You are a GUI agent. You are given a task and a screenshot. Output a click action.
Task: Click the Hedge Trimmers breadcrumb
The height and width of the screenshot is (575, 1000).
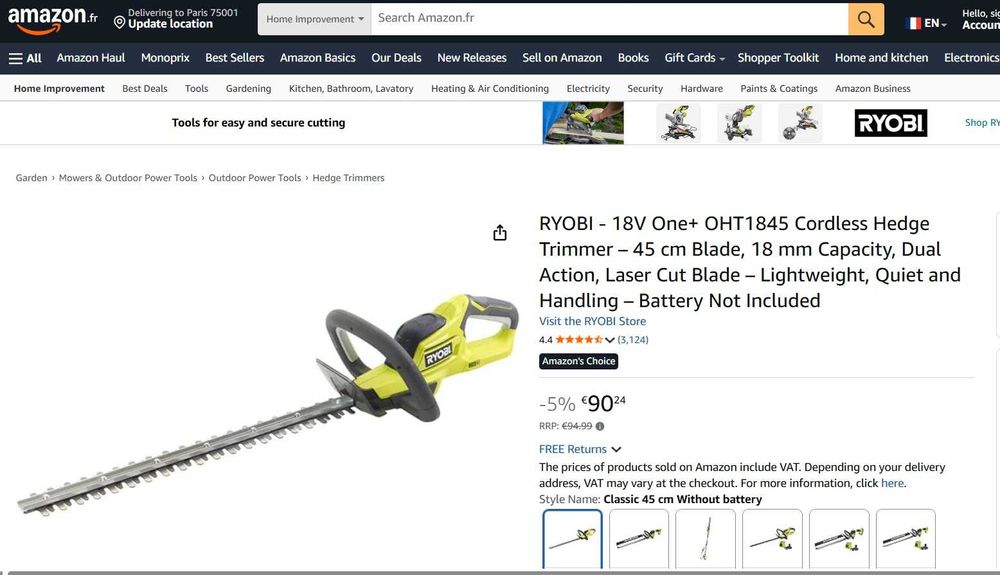click(x=348, y=178)
